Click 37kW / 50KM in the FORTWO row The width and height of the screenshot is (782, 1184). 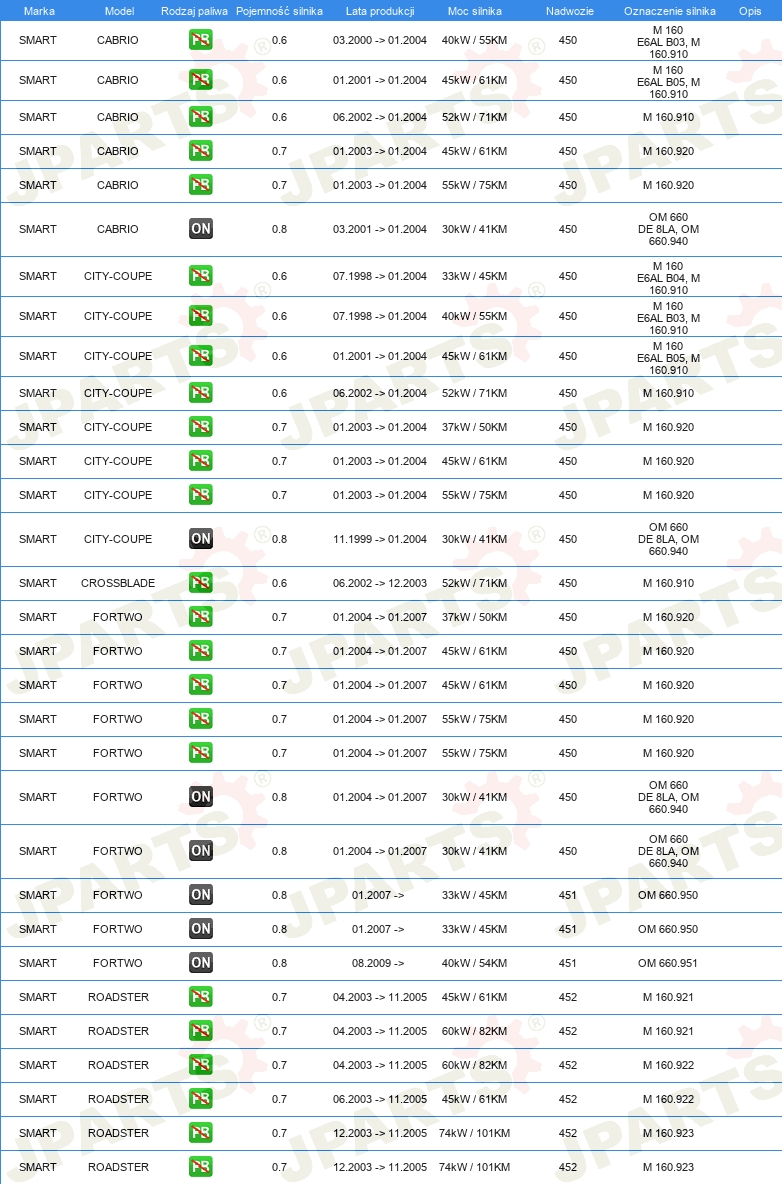point(475,617)
